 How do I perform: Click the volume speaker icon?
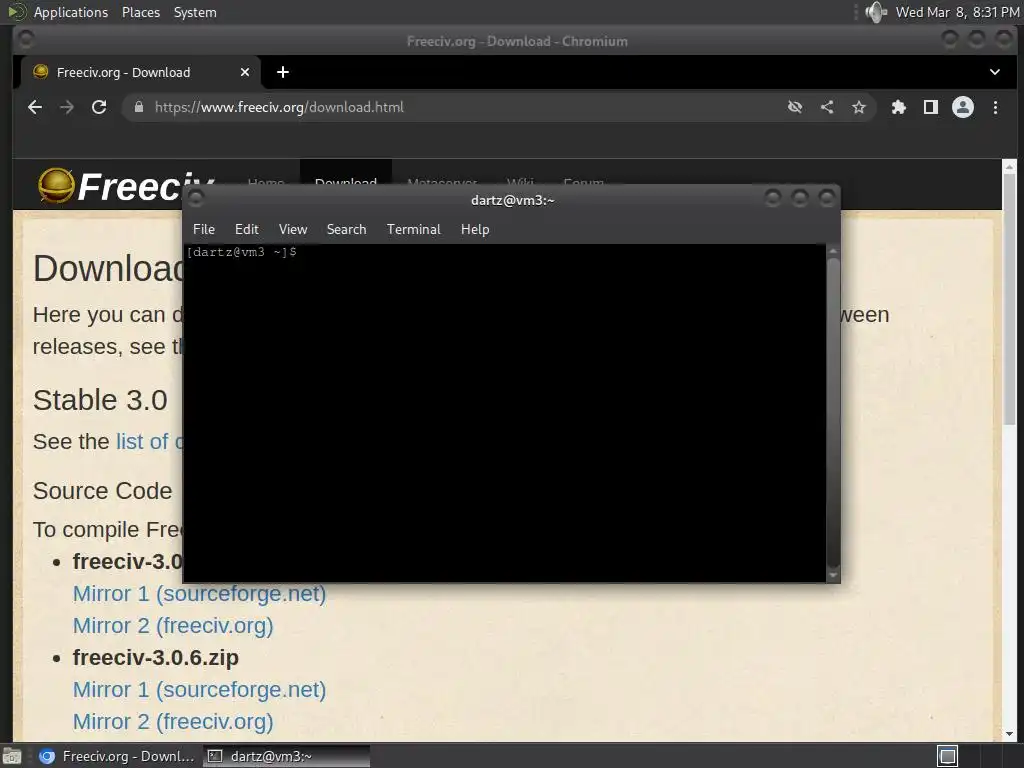pyautogui.click(x=876, y=12)
